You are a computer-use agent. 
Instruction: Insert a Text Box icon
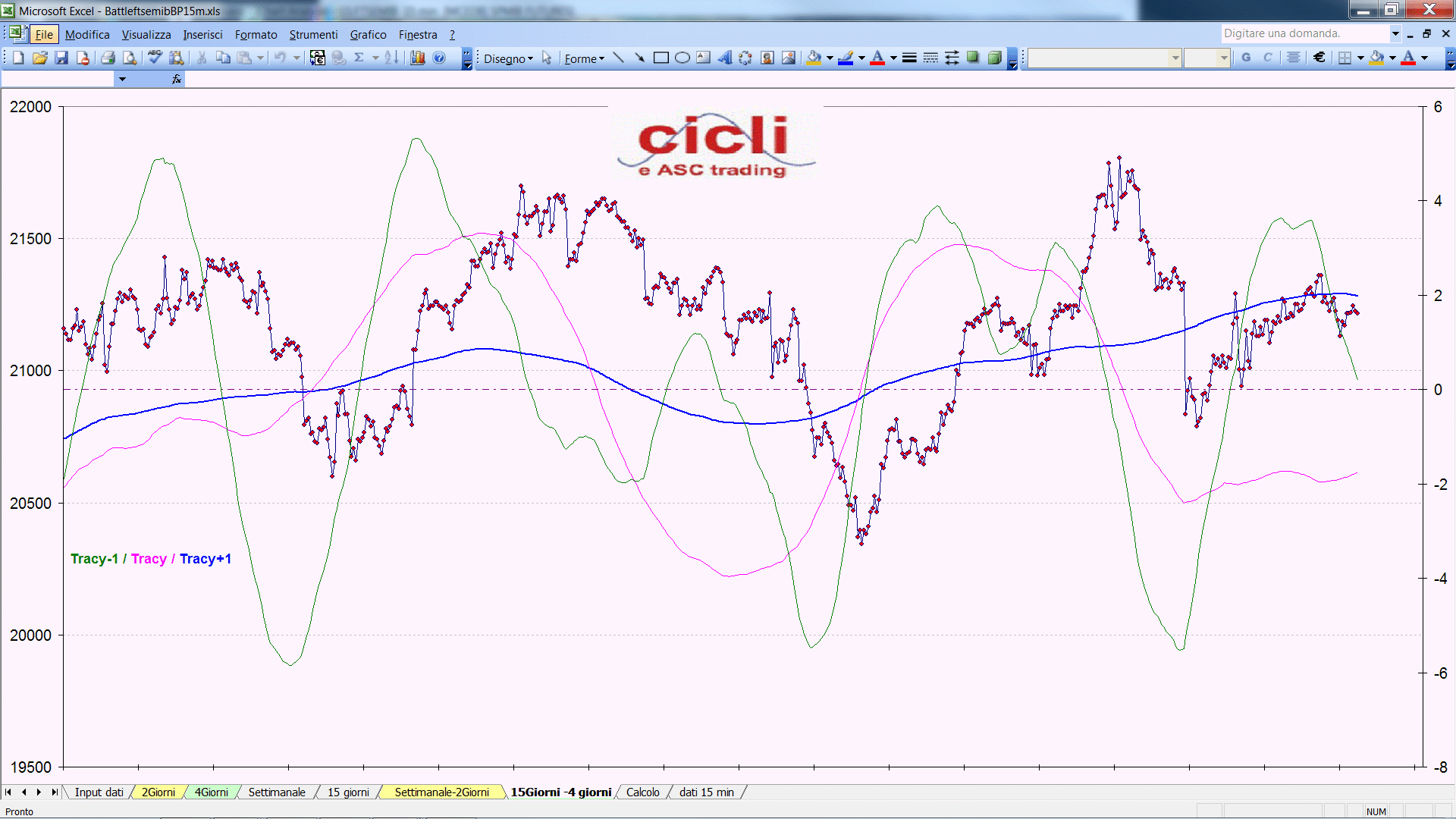click(x=704, y=58)
